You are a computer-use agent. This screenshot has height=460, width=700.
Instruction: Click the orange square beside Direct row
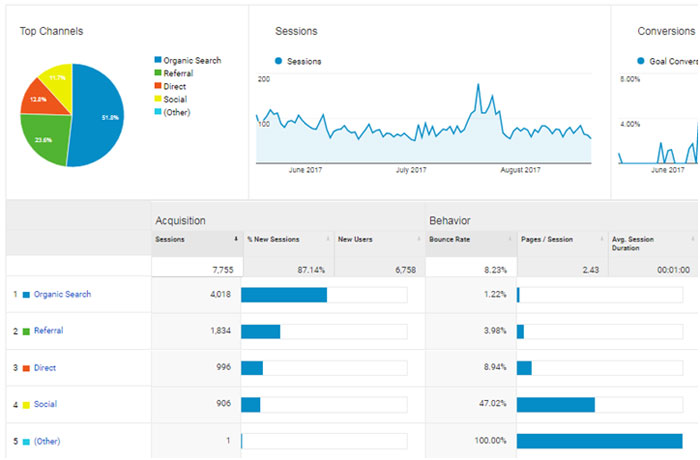[x=26, y=368]
